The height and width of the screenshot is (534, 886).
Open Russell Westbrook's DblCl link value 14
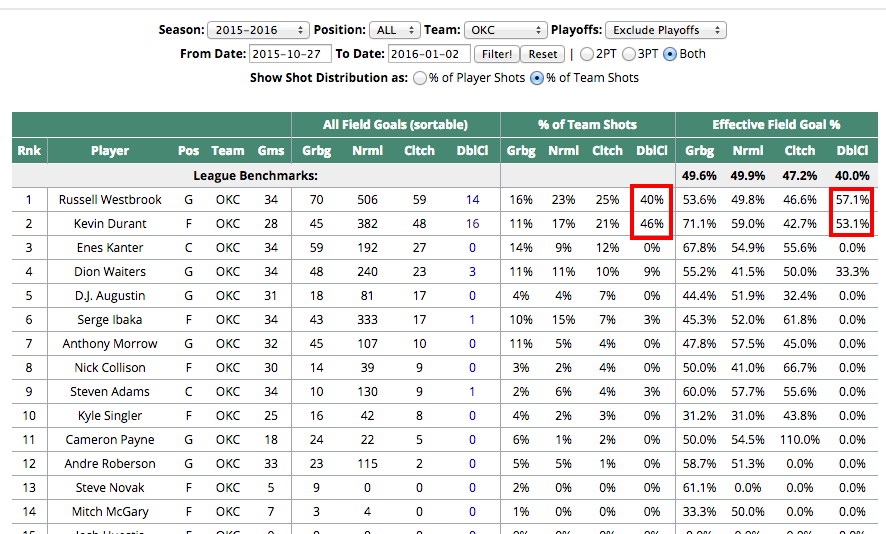click(472, 199)
